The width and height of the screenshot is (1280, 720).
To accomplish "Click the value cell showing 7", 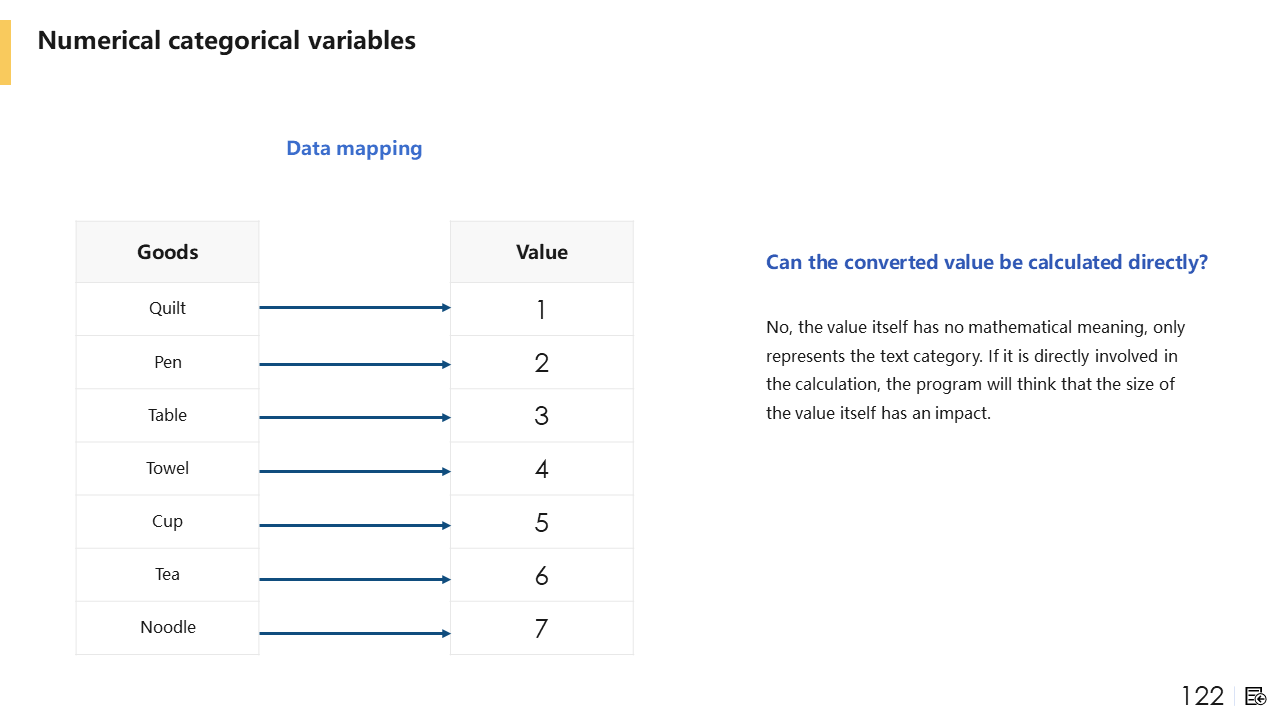I will click(541, 628).
